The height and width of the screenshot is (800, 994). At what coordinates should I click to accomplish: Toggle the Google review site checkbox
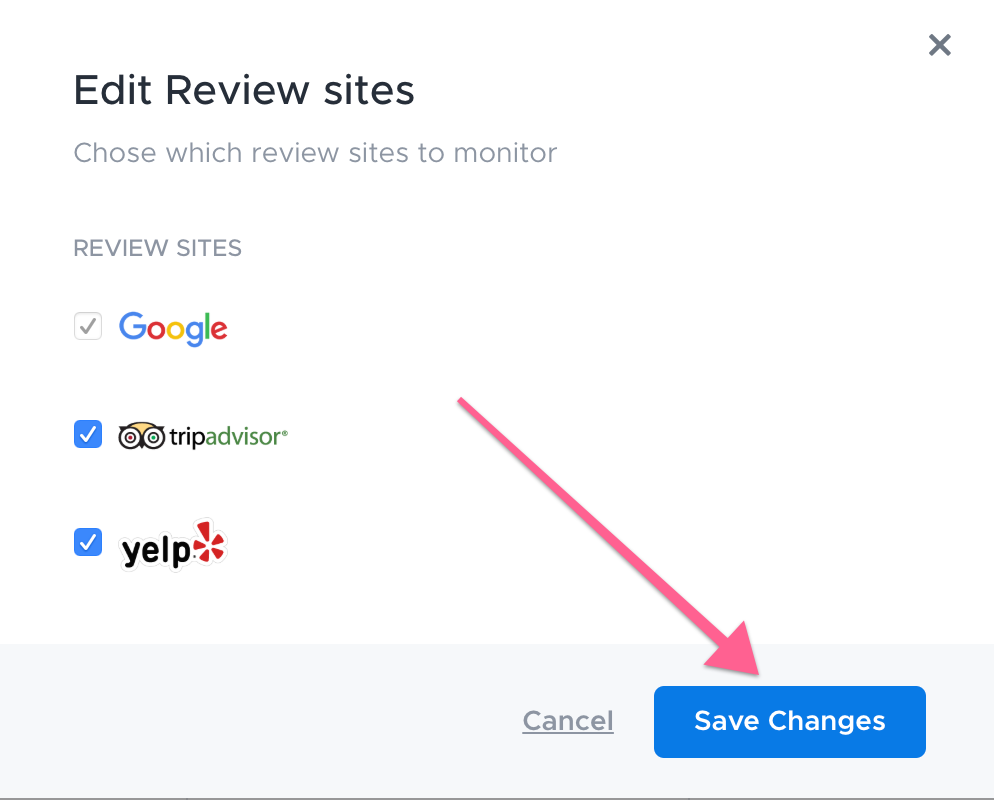pyautogui.click(x=88, y=326)
